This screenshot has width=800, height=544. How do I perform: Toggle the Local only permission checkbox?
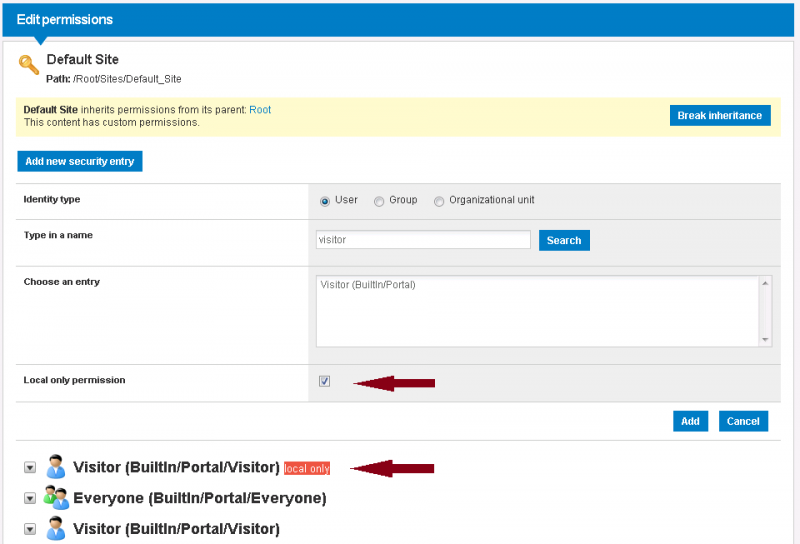324,381
